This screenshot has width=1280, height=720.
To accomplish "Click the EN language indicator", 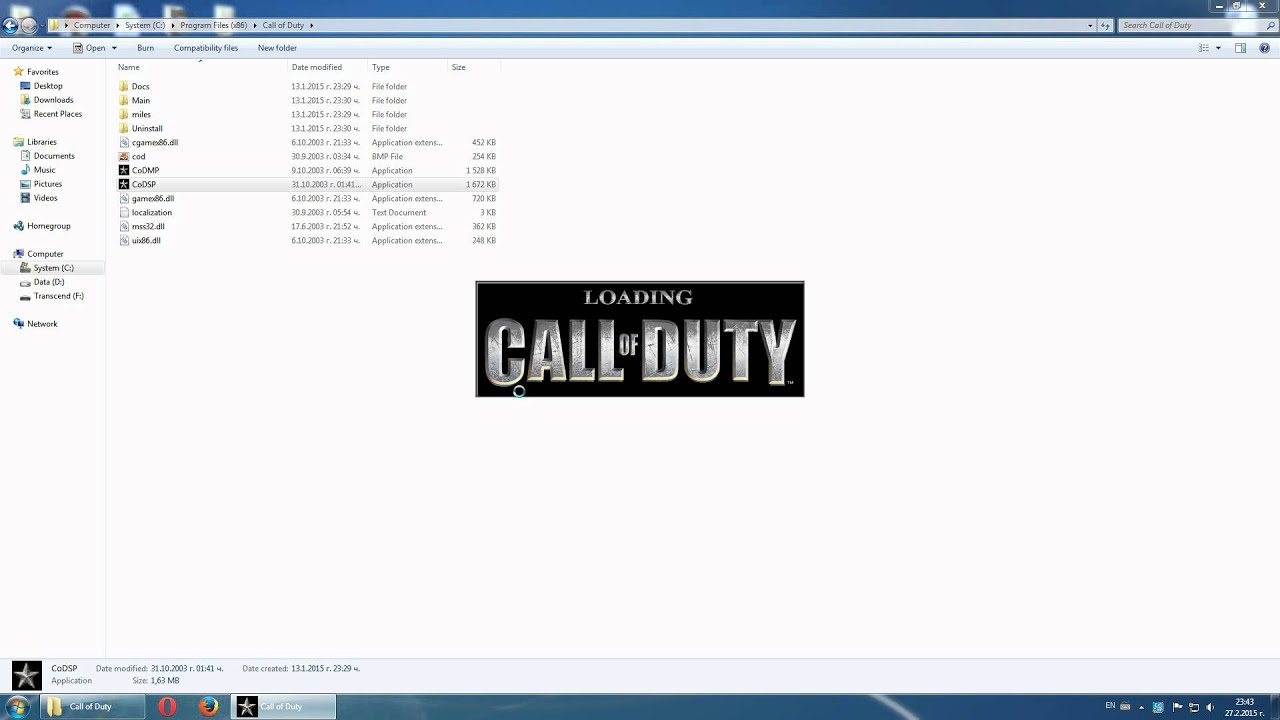I will pos(1110,706).
